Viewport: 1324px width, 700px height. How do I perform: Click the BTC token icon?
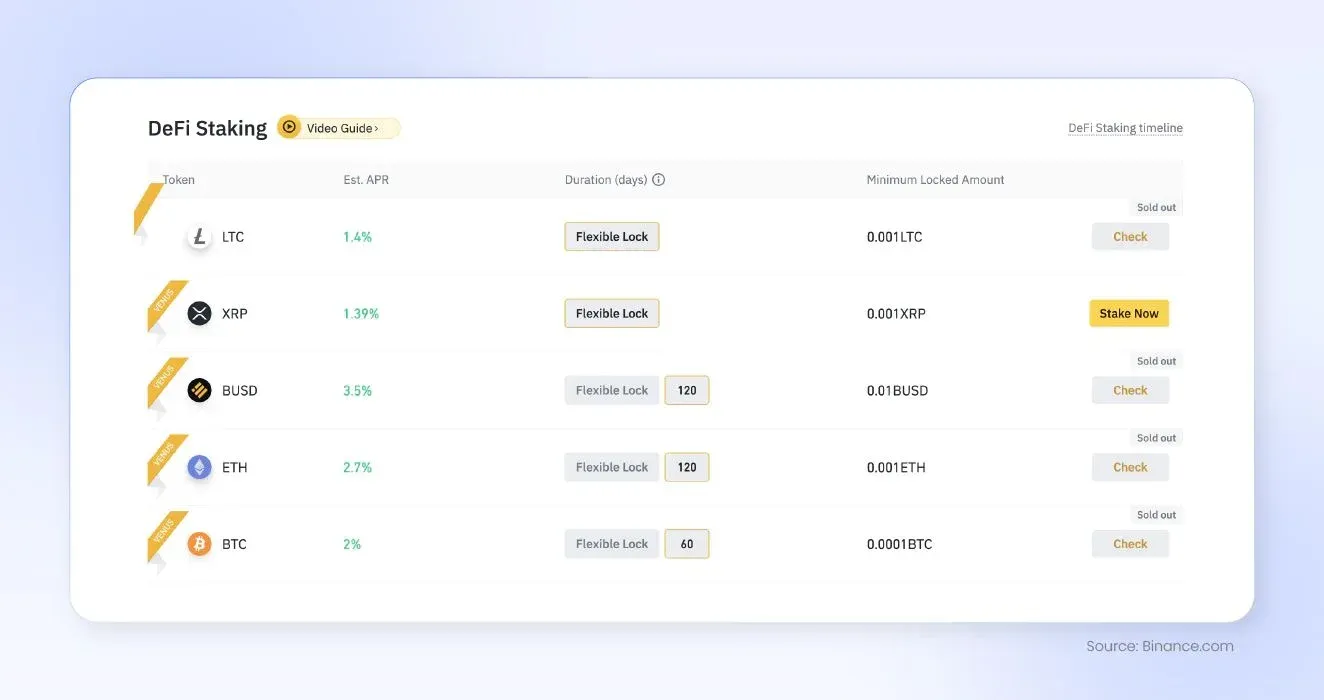pyautogui.click(x=199, y=544)
